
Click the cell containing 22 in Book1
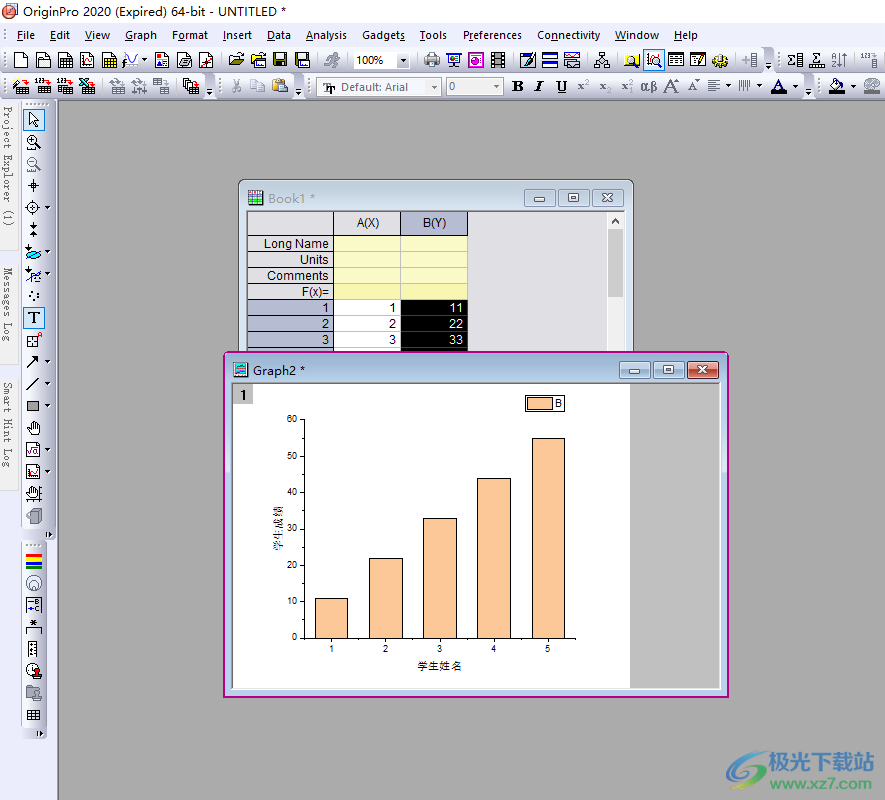tap(434, 324)
